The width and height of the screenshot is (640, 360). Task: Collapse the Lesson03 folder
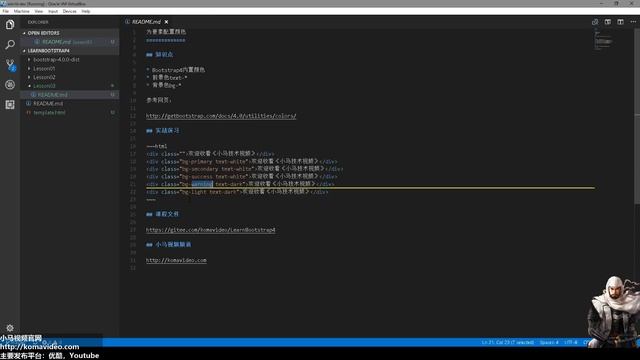coord(44,86)
